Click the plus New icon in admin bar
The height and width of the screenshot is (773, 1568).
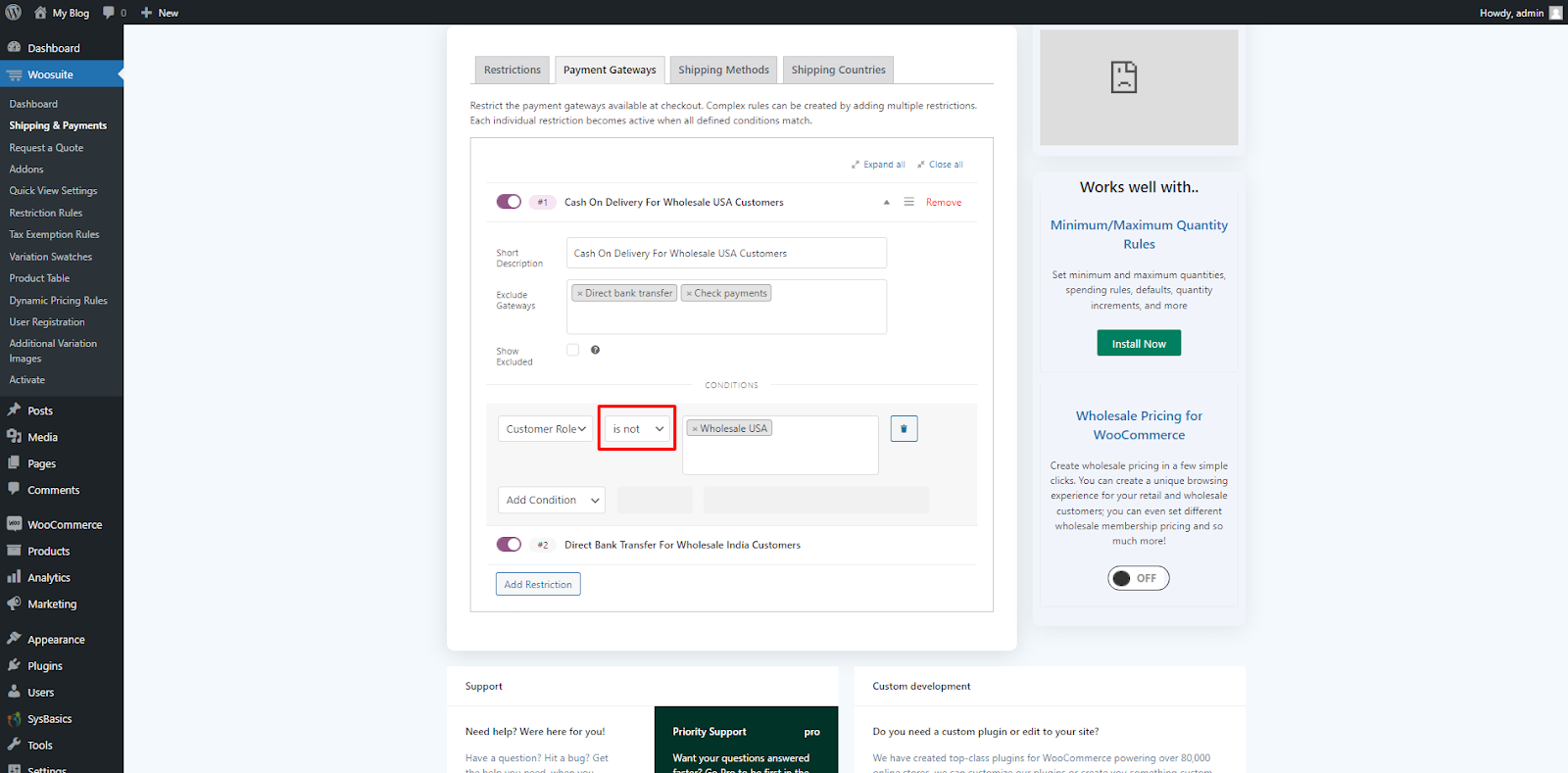[147, 13]
